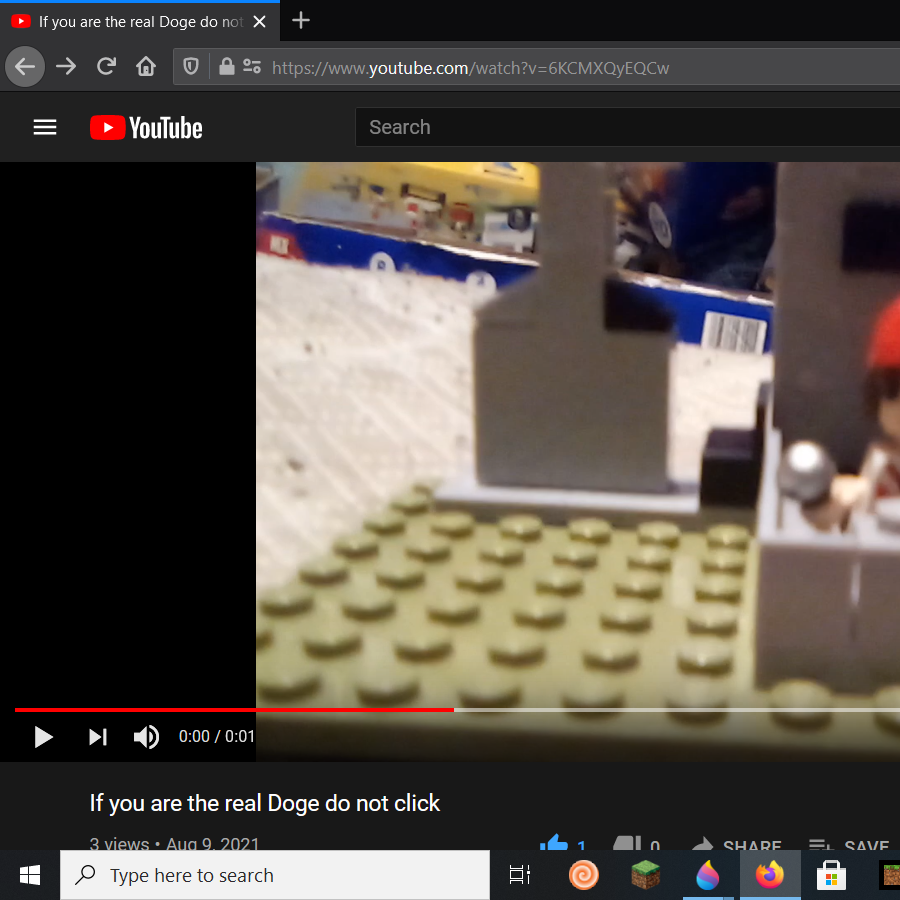900x900 pixels.
Task: Open the site permissions icon panel
Action: [251, 67]
